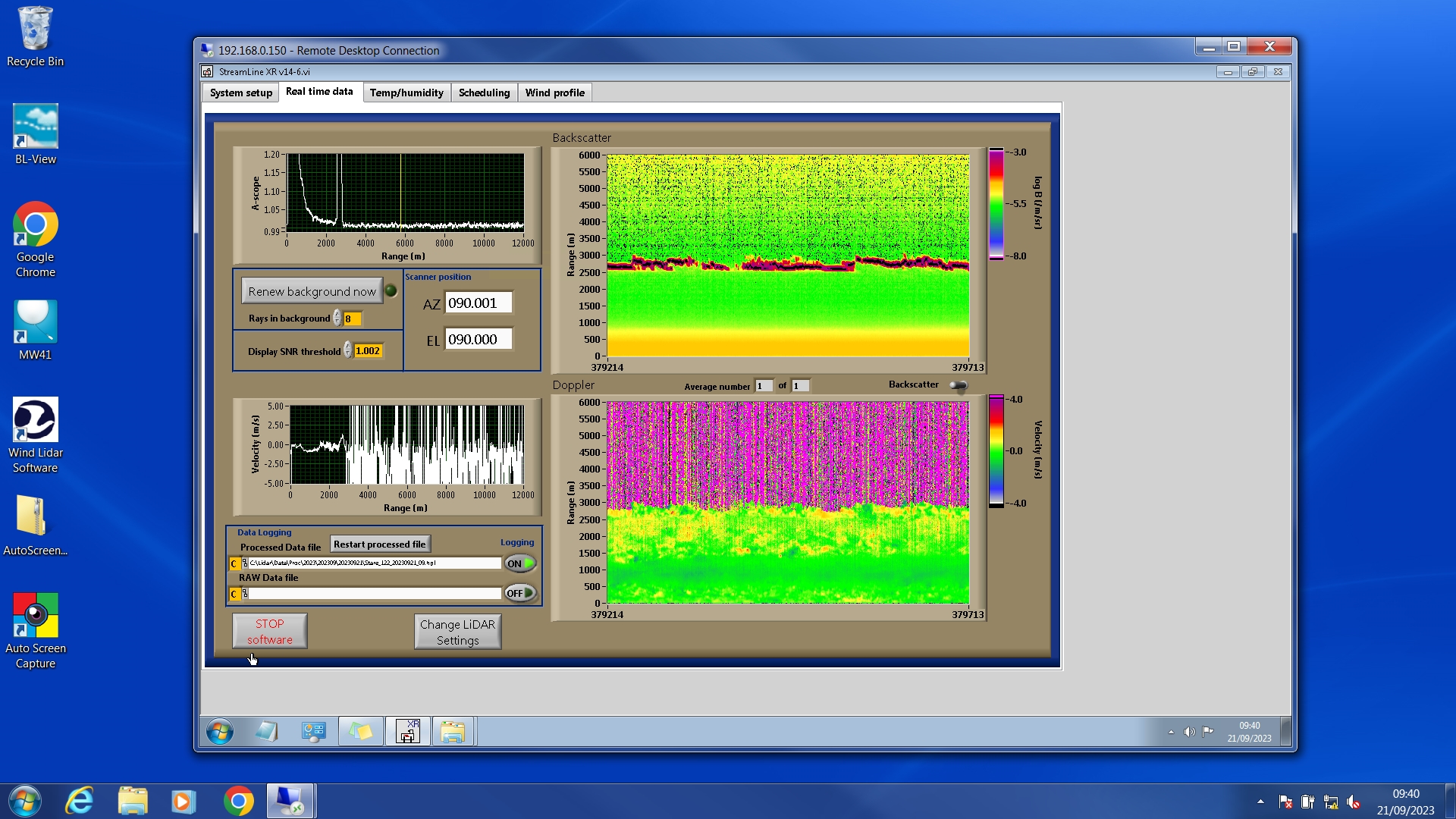Toggle RAW data file logging OFF switch
Screen dimensions: 1456x819
click(520, 593)
